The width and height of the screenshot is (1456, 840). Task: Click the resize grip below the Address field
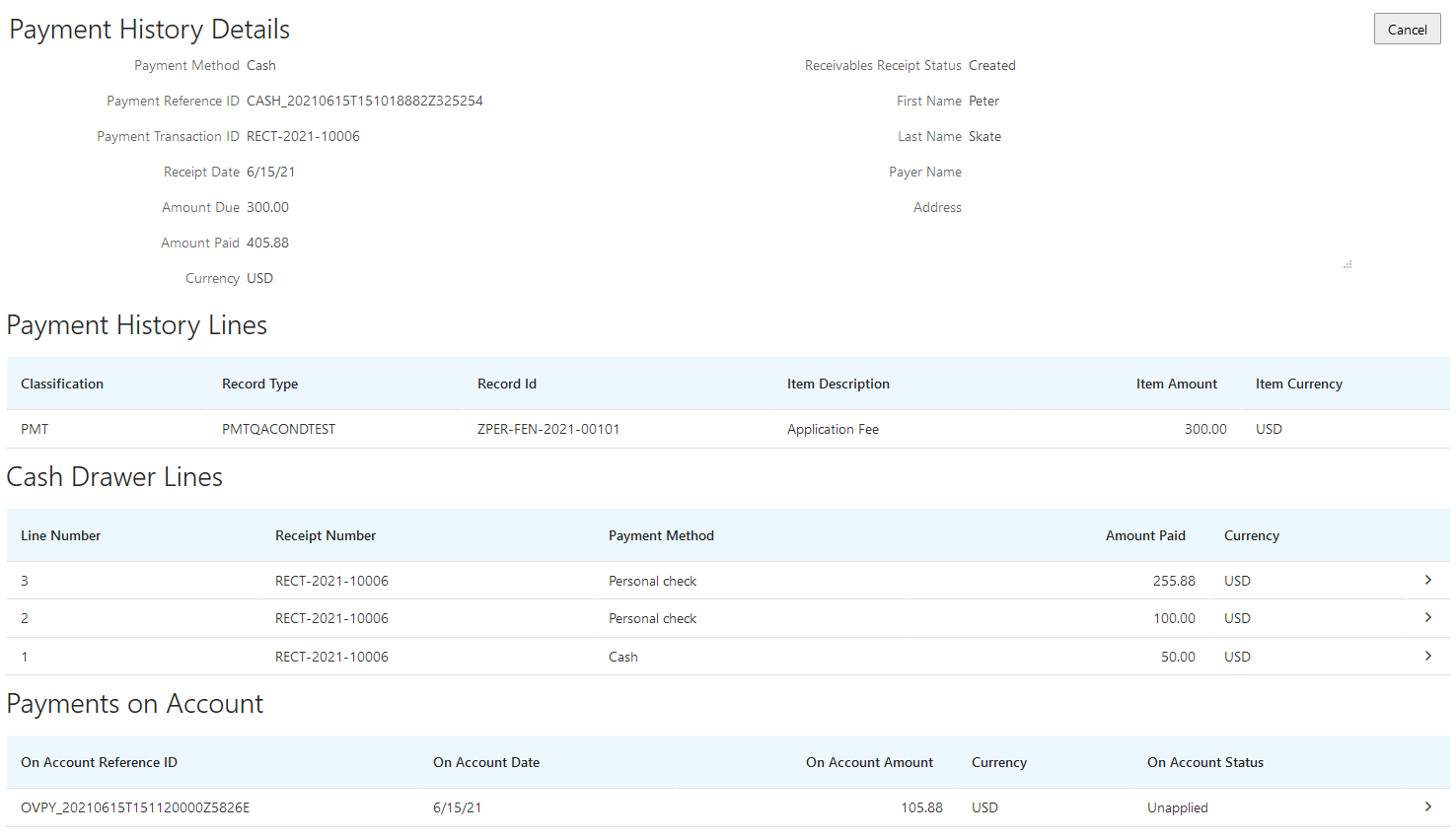(1347, 264)
